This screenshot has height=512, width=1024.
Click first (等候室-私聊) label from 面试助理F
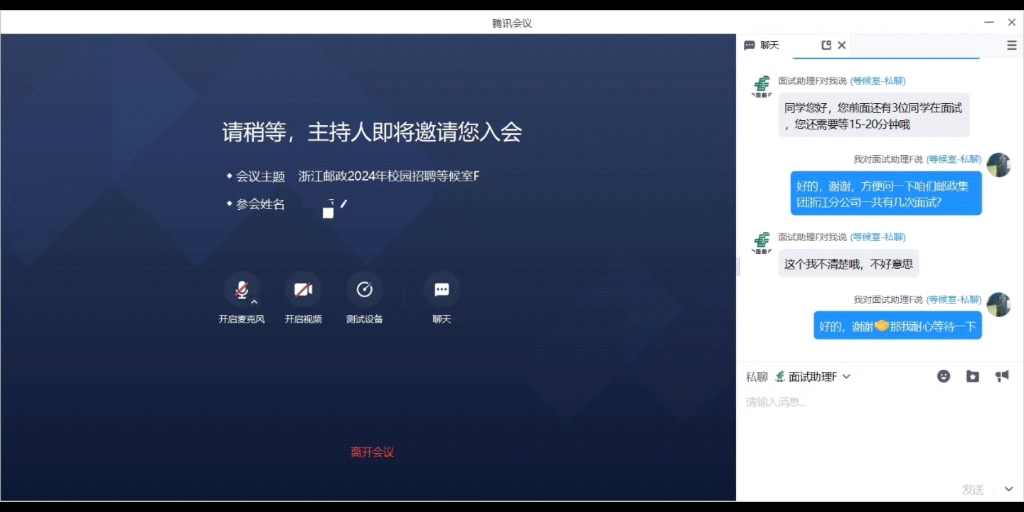click(878, 81)
